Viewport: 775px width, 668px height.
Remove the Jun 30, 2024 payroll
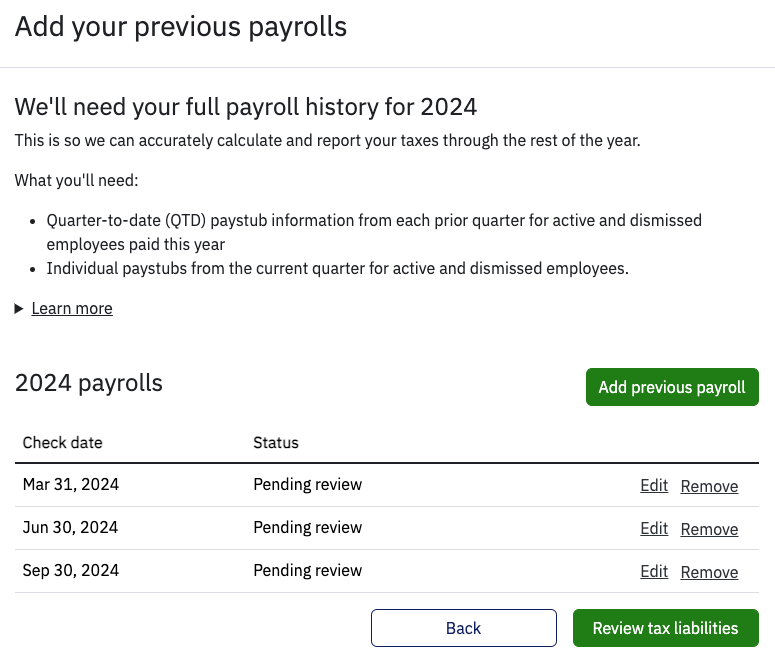[x=709, y=530]
